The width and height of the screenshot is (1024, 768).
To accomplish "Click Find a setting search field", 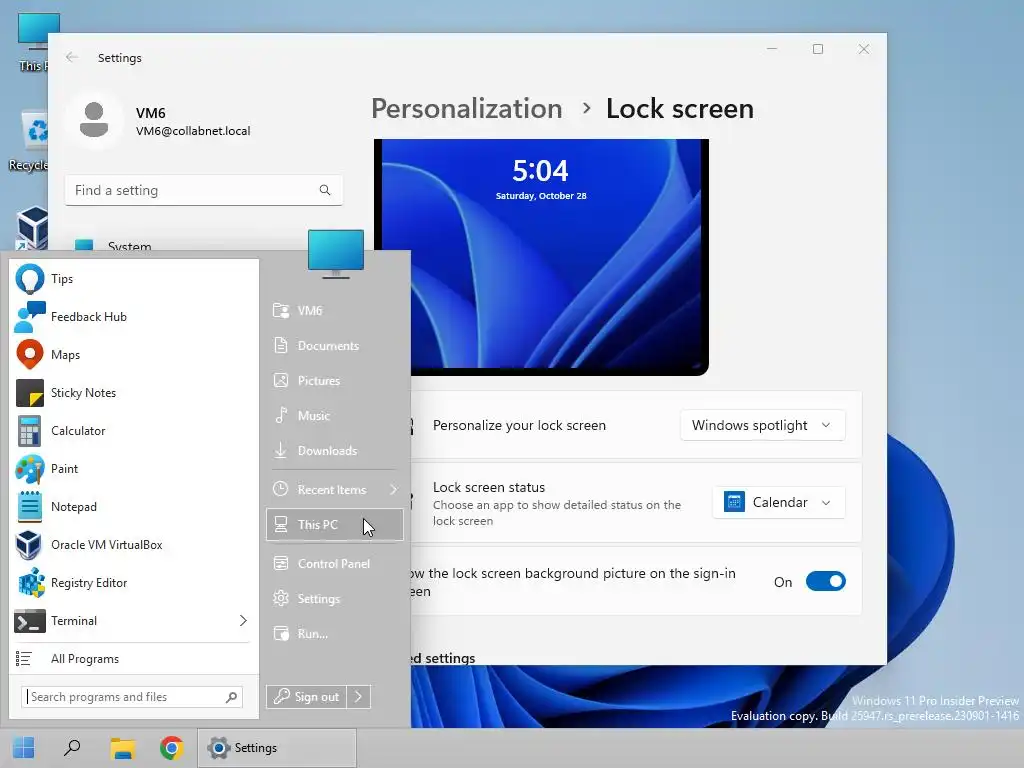I will (204, 190).
